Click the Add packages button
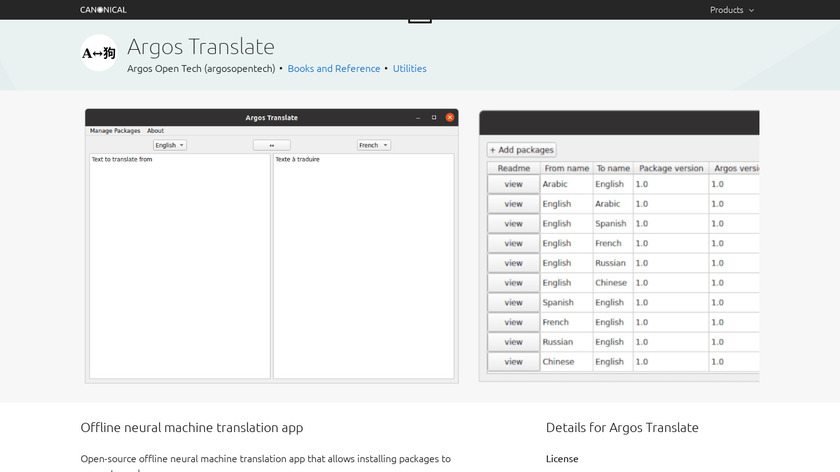This screenshot has height=472, width=840. (x=521, y=150)
